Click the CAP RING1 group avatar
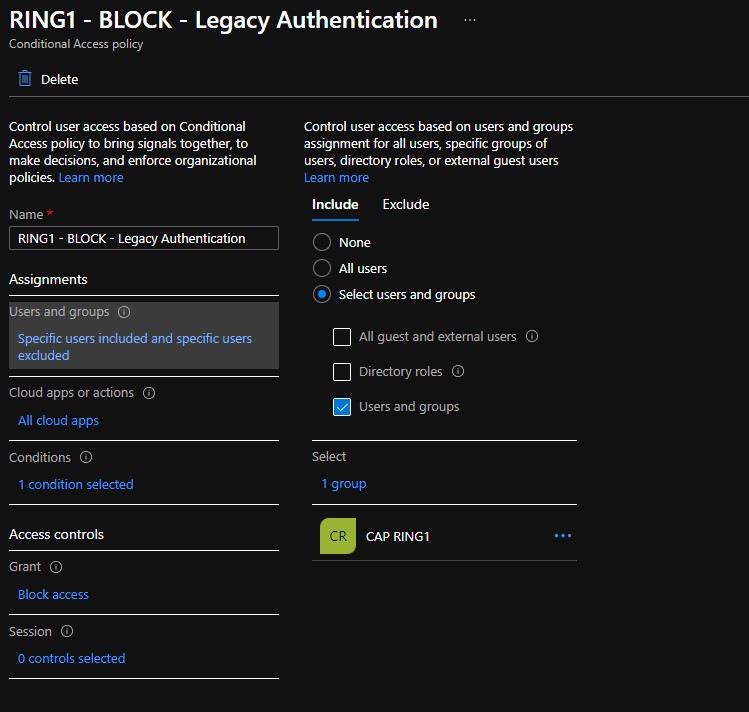 pos(338,536)
